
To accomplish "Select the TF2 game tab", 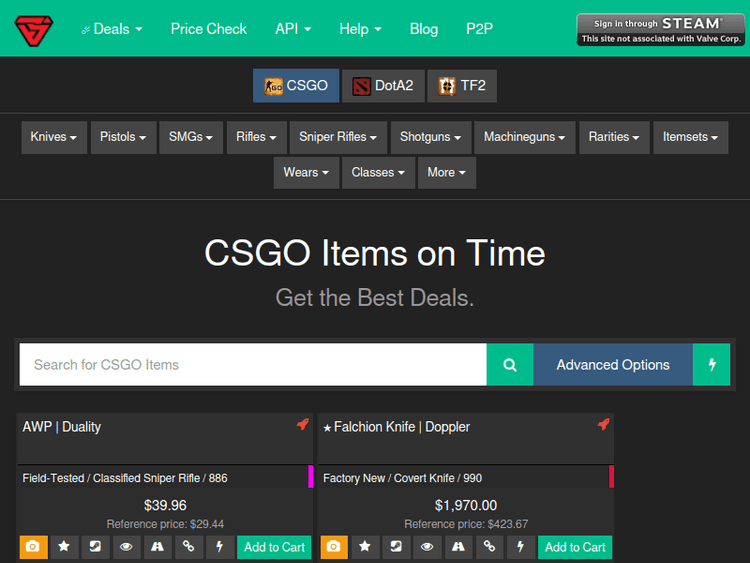I will 462,86.
